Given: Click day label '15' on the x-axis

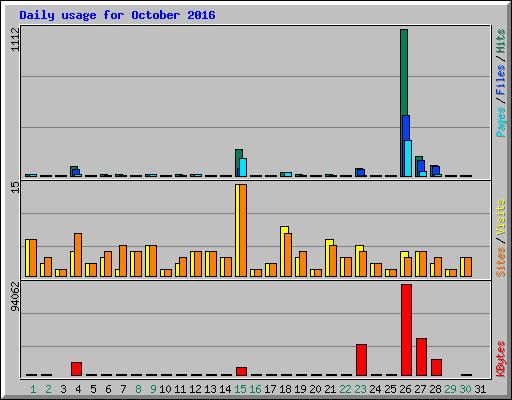Looking at the screenshot, I should coord(240,389).
